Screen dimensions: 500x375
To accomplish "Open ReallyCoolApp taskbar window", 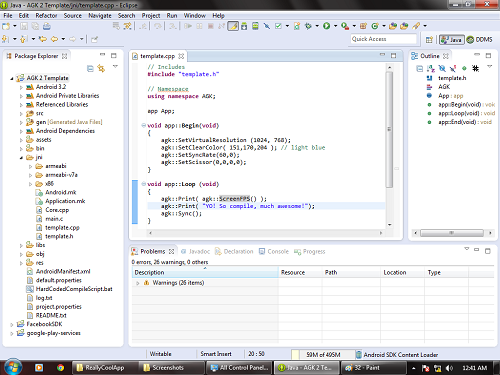I will (105, 368).
